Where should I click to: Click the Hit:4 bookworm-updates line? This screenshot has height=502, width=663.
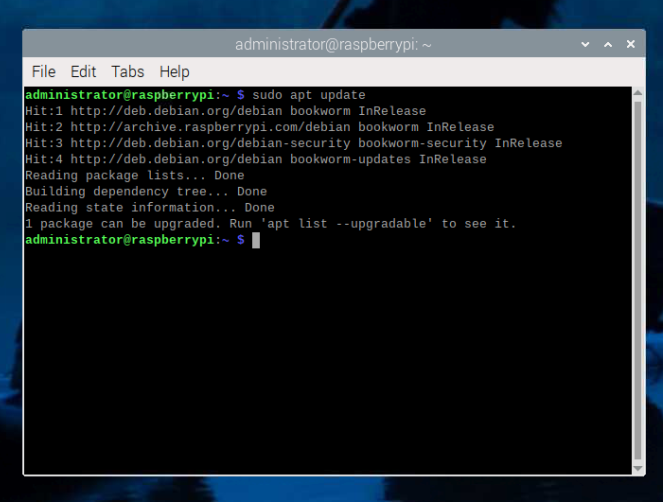[256, 159]
